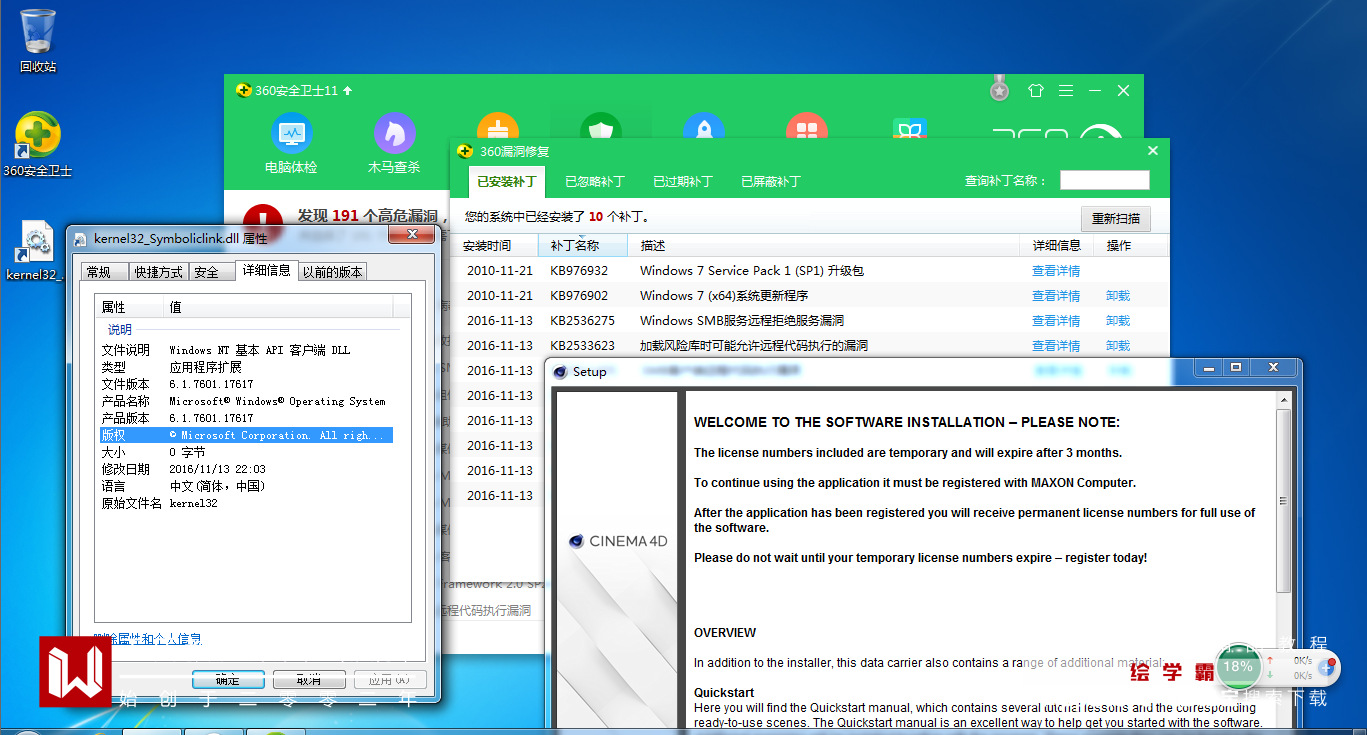
Task: Click the OVERVIEW heading in Setup
Action: pyautogui.click(x=725, y=633)
